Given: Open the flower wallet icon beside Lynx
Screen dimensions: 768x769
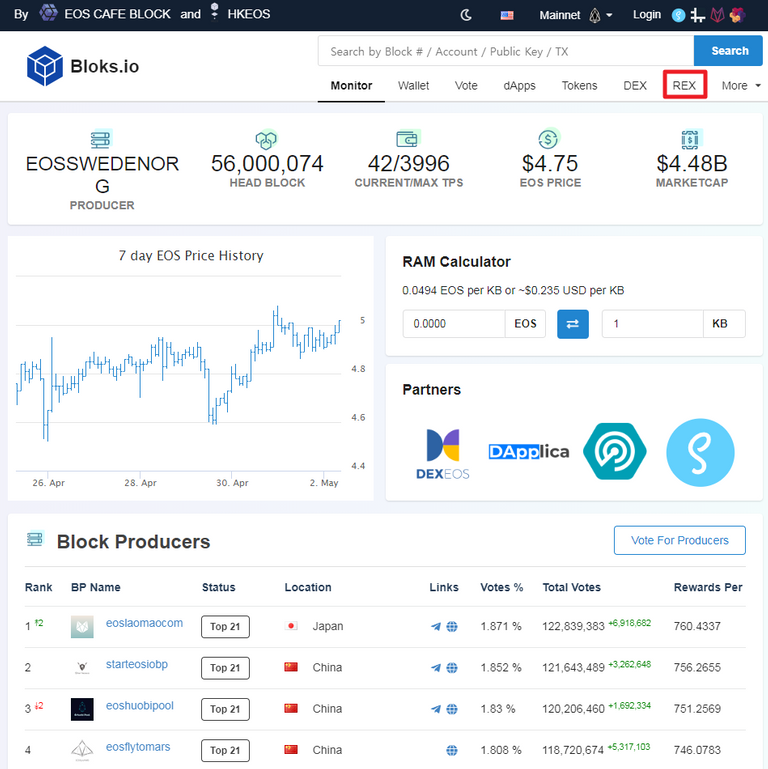Looking at the screenshot, I should [x=737, y=15].
